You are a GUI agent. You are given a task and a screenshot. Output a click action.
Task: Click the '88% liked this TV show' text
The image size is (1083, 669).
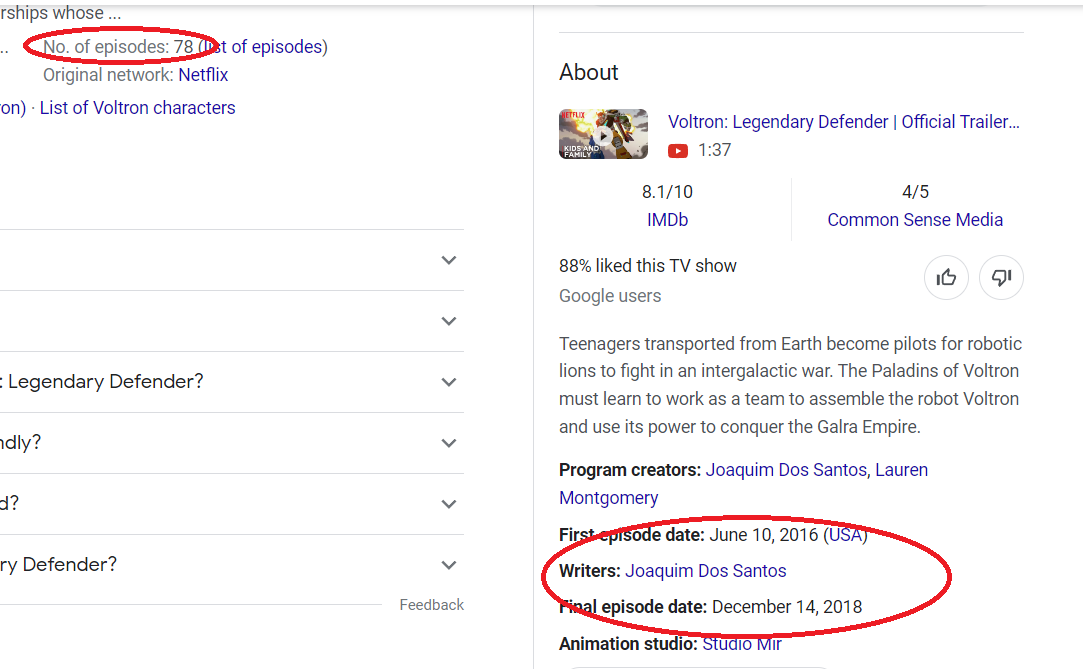click(x=648, y=266)
